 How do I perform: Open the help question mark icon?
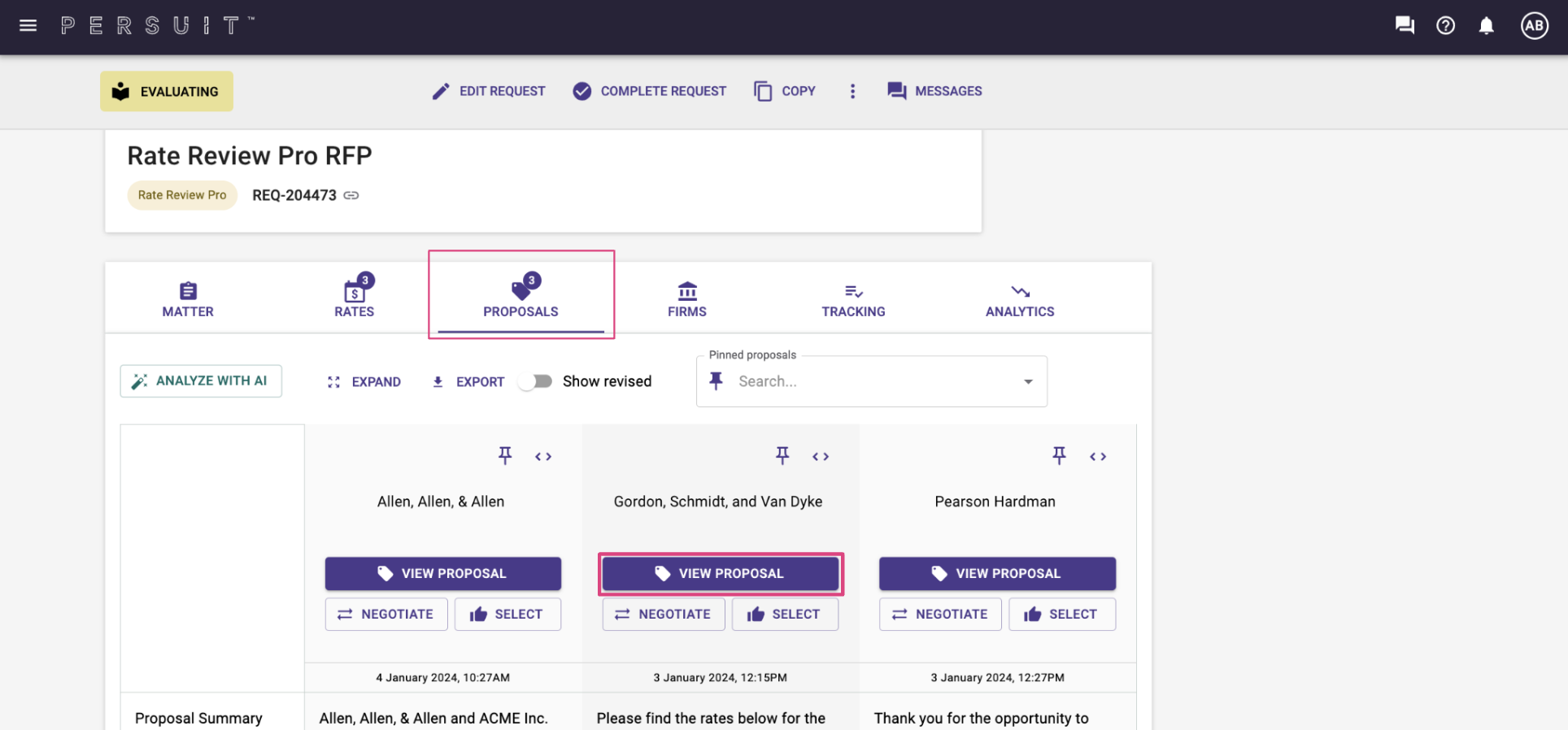point(1445,26)
